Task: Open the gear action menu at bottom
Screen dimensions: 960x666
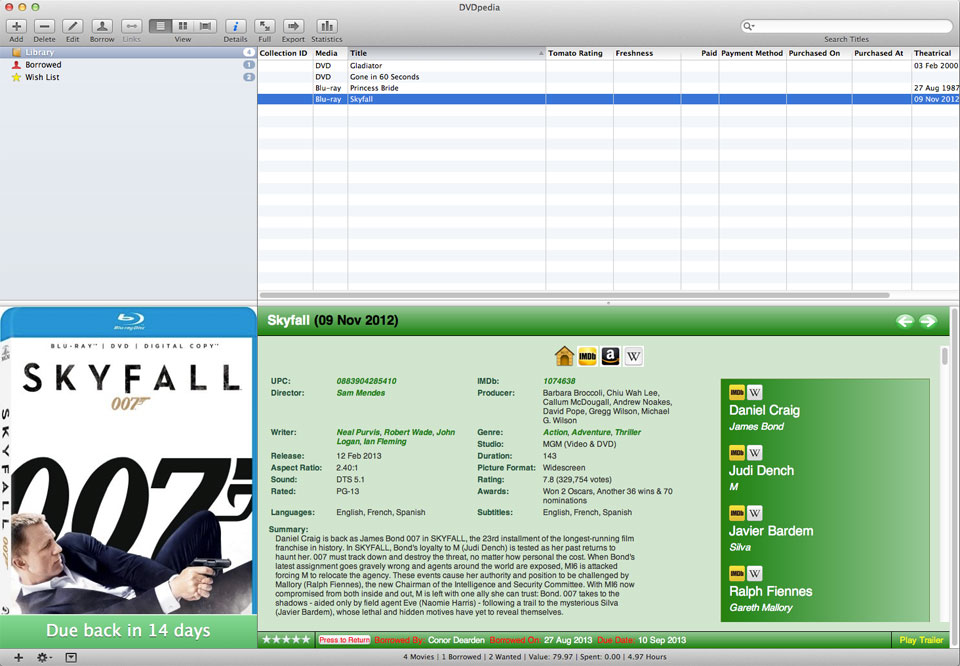Action: tap(44, 658)
